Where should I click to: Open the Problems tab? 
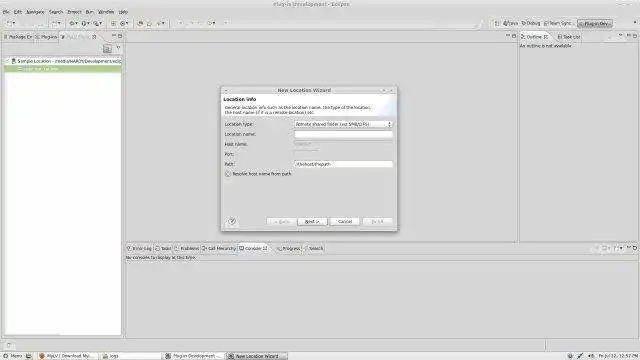187,248
